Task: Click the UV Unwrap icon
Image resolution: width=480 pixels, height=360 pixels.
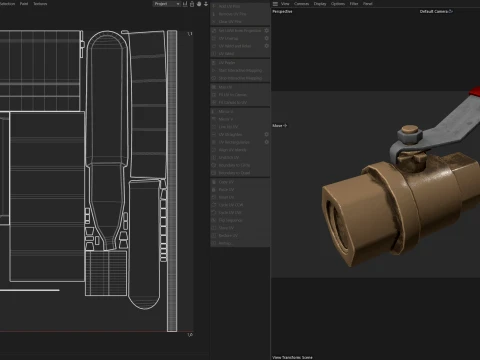Action: (214, 38)
